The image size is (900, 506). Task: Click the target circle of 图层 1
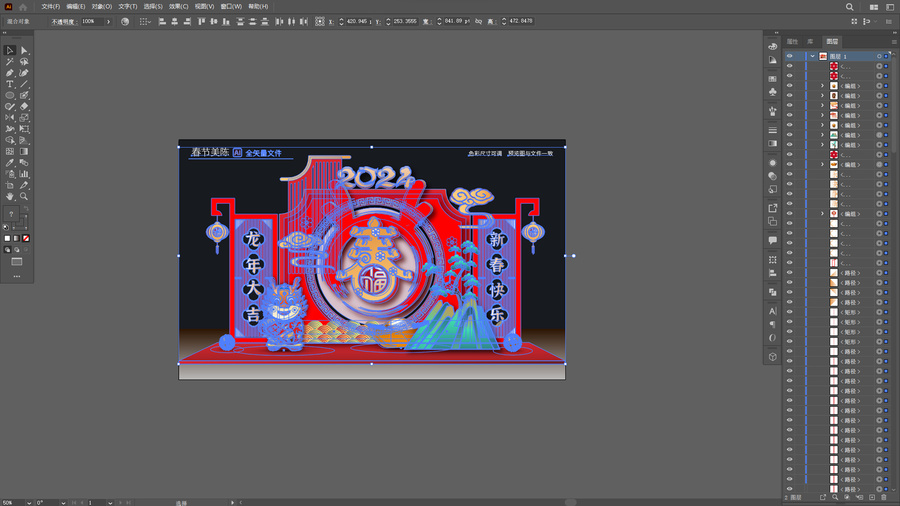point(879,56)
